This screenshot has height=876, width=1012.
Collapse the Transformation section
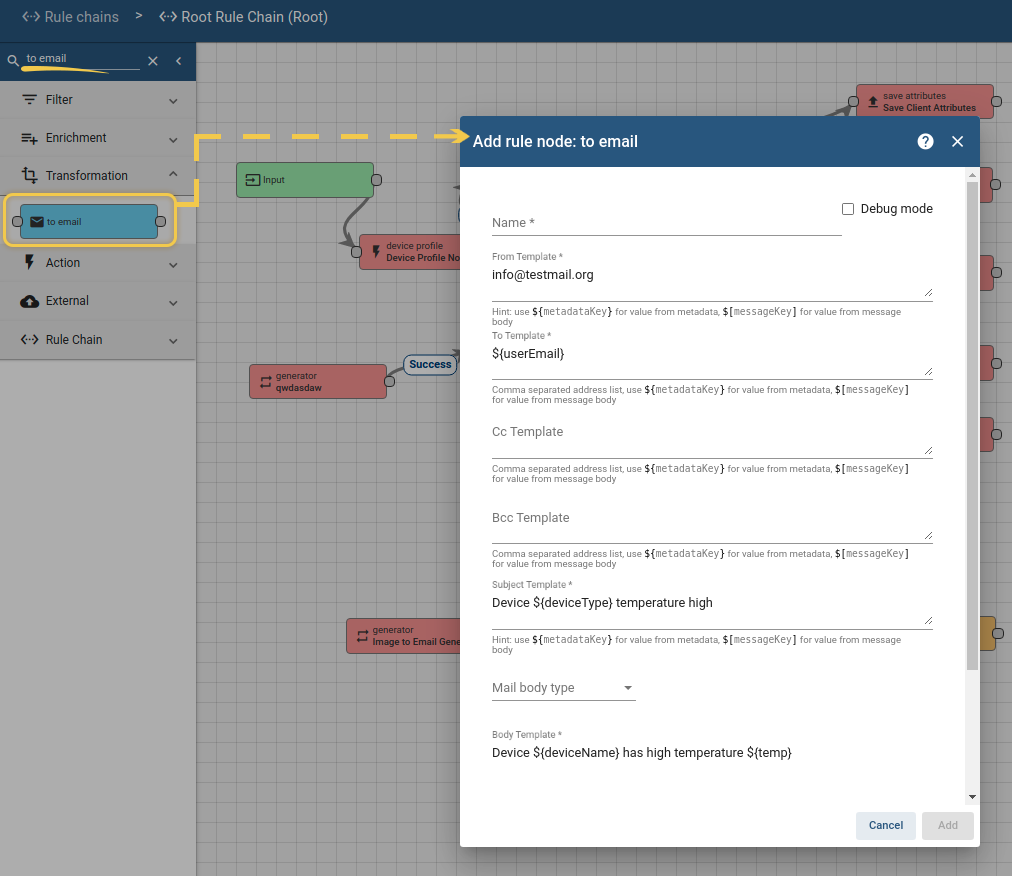point(98,176)
